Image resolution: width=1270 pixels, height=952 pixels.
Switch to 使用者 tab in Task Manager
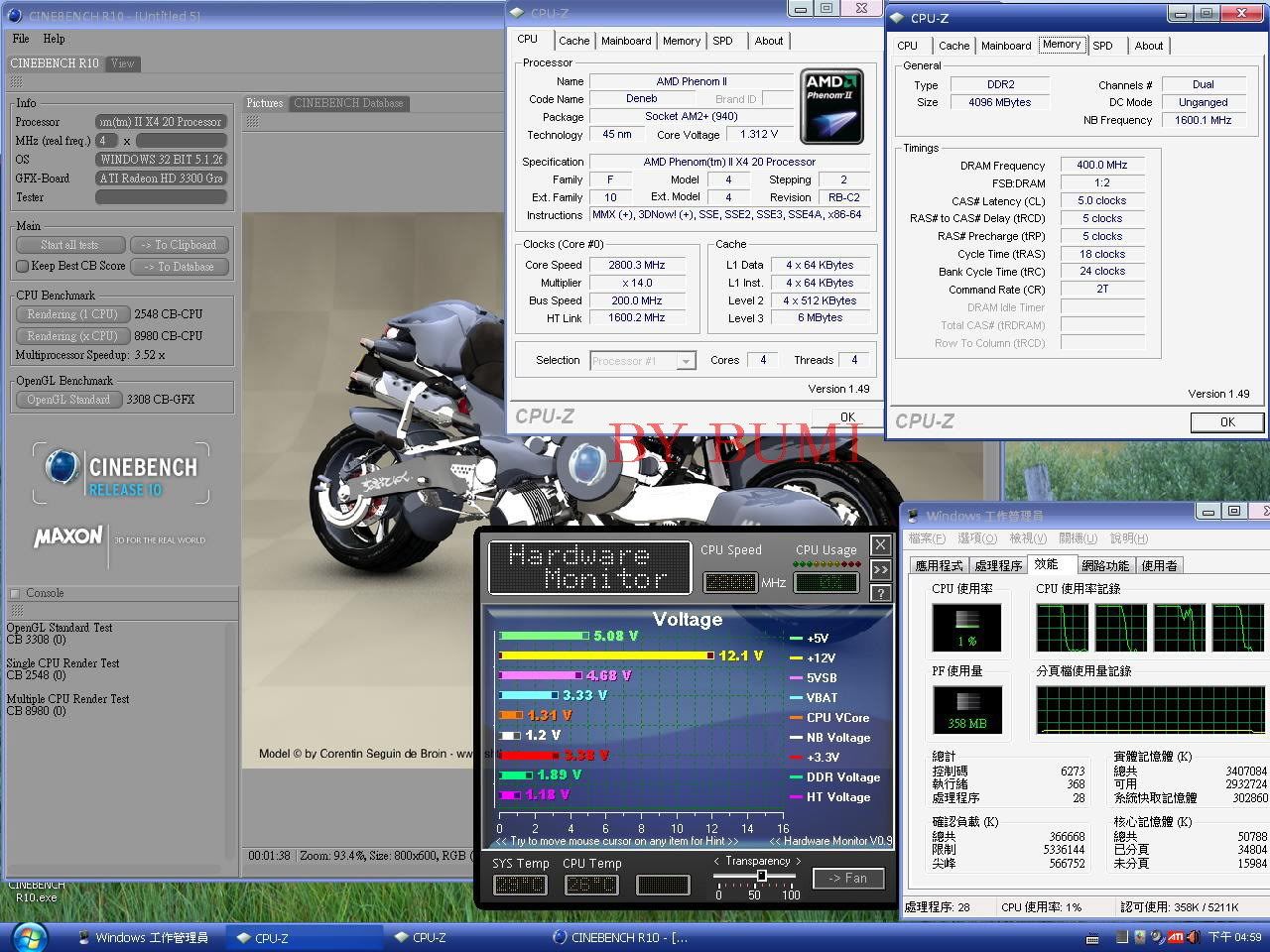(1159, 565)
